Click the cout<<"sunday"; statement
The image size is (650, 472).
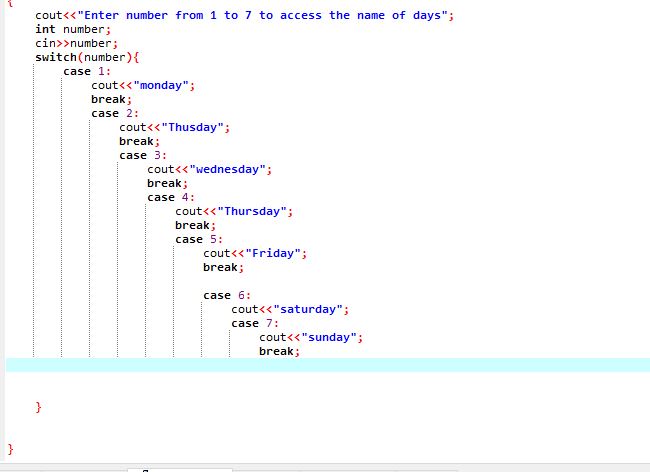311,337
